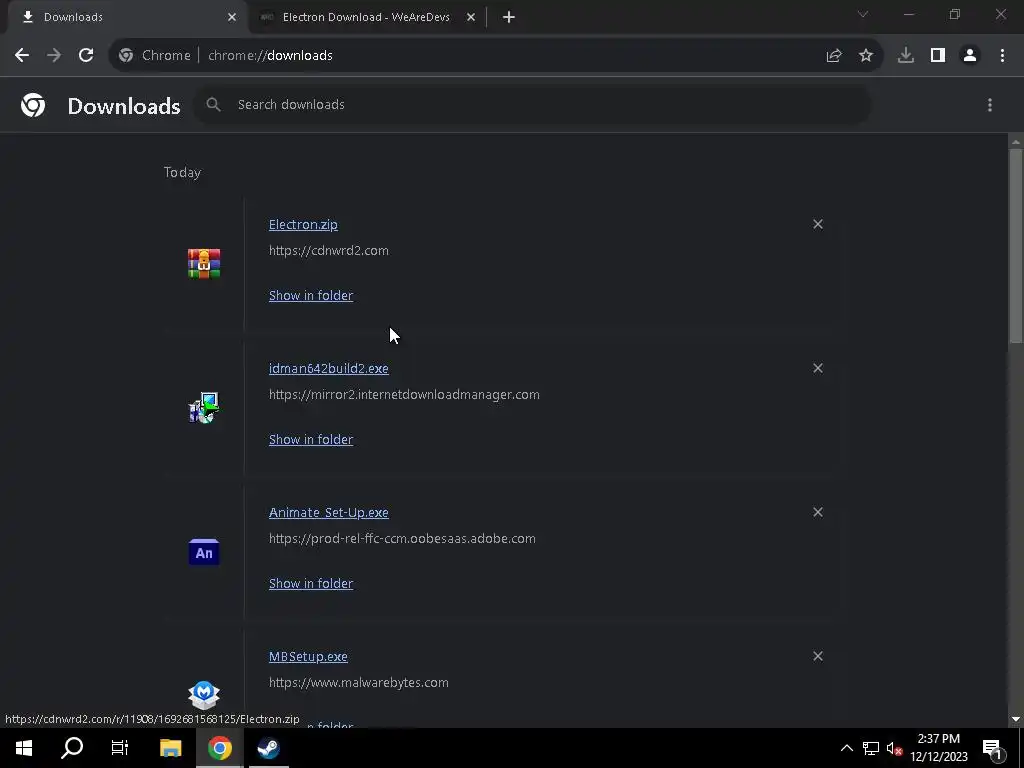Remove Animate_Set-Up.exe from the list
Viewport: 1024px width, 768px height.
[818, 512]
